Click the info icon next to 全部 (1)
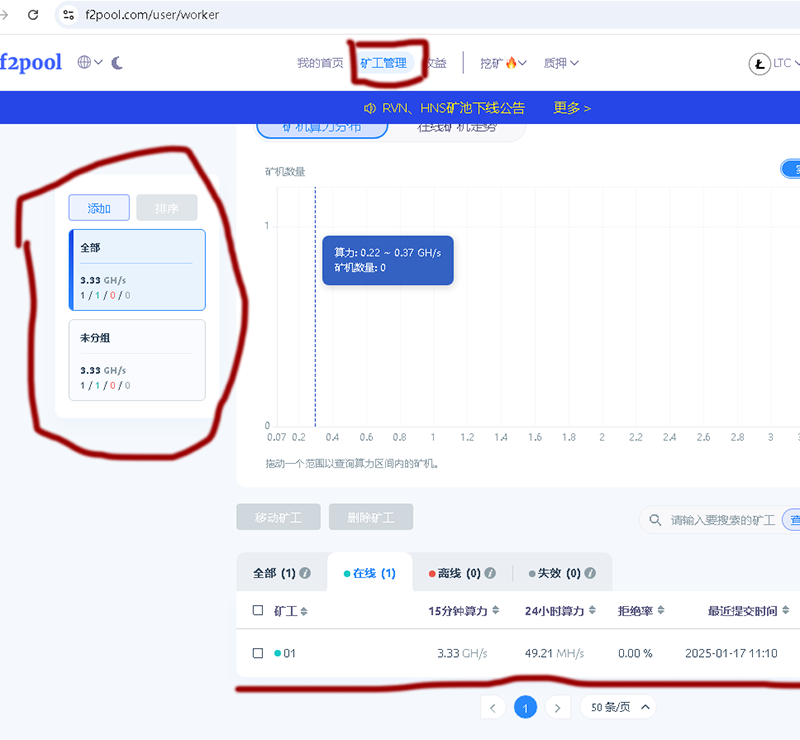The height and width of the screenshot is (740, 800). click(305, 574)
